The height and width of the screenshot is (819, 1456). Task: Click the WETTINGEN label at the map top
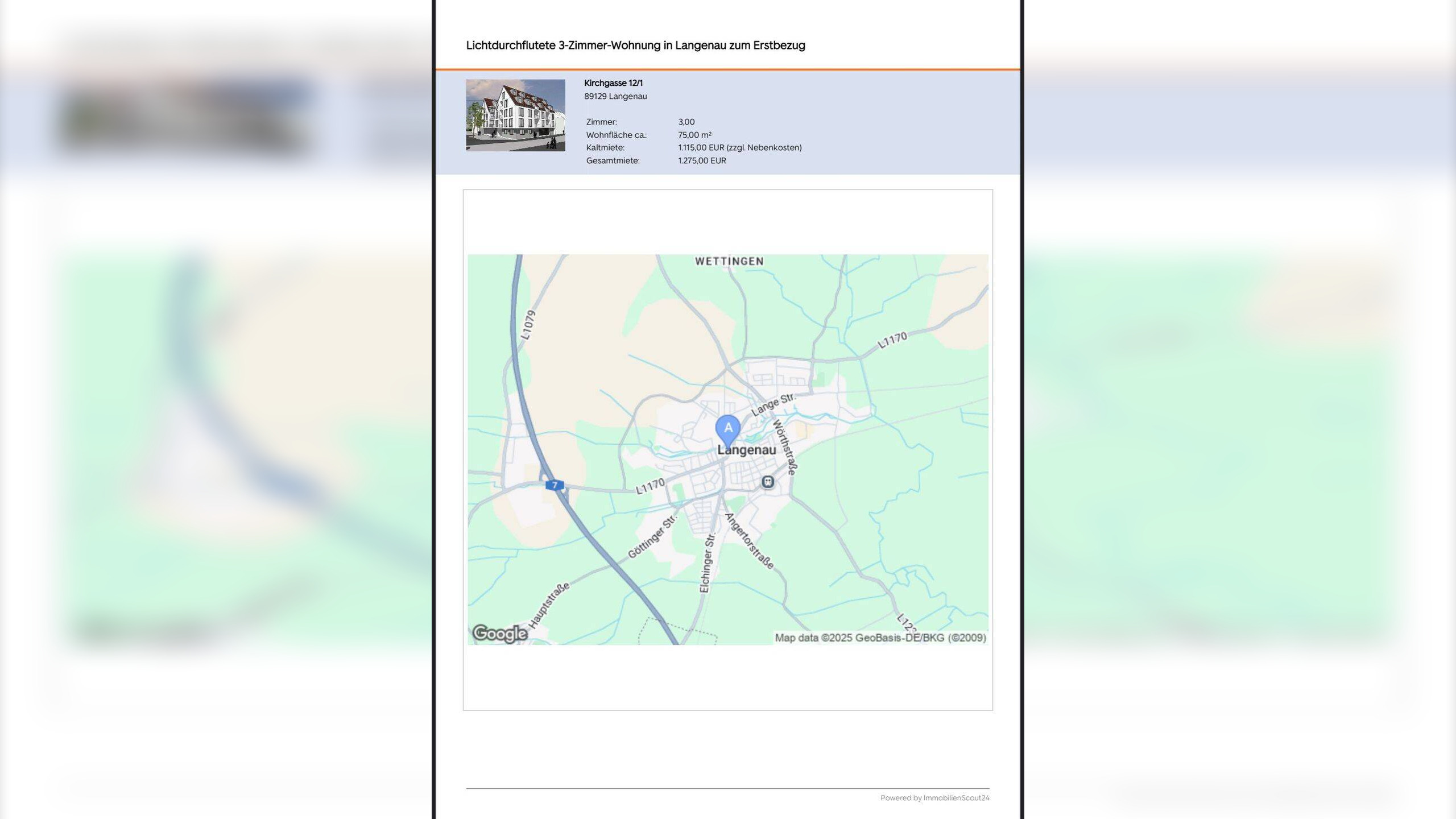pos(729,261)
